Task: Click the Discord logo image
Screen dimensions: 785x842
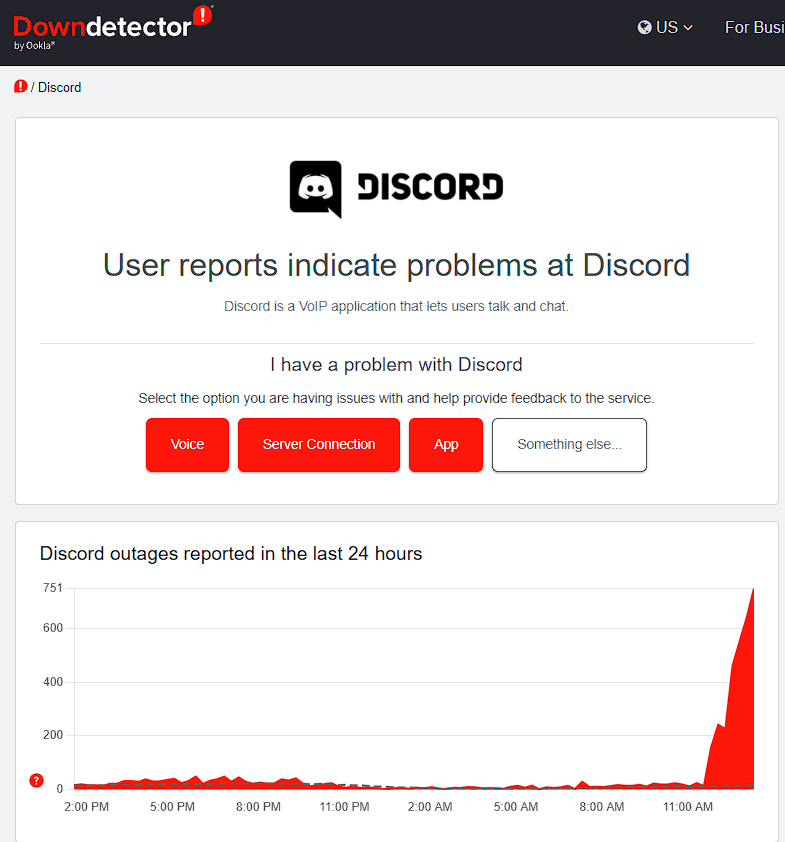Action: (x=396, y=189)
